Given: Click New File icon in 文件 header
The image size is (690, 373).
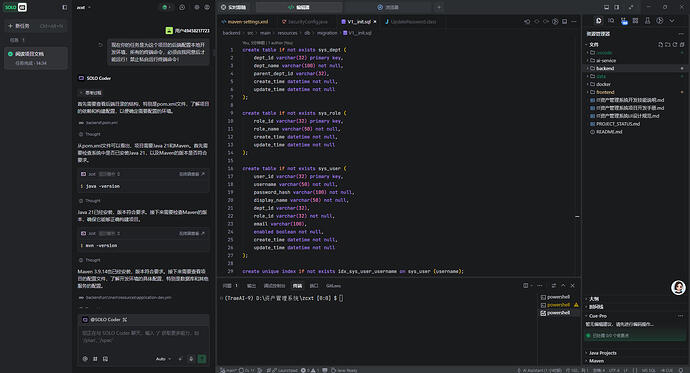Looking at the screenshot, I should click(x=661, y=44).
